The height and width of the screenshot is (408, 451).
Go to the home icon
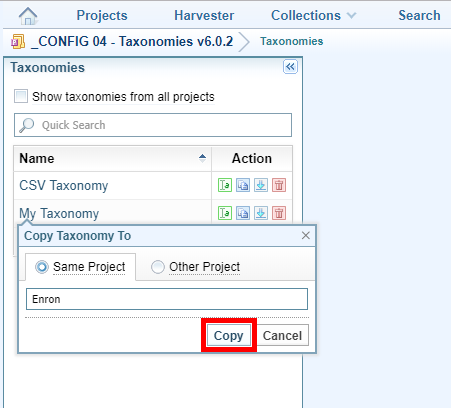[x=28, y=16]
